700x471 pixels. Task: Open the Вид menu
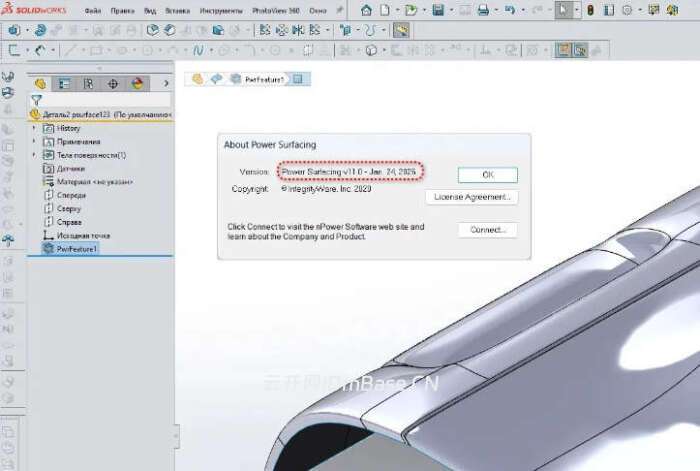tap(150, 10)
